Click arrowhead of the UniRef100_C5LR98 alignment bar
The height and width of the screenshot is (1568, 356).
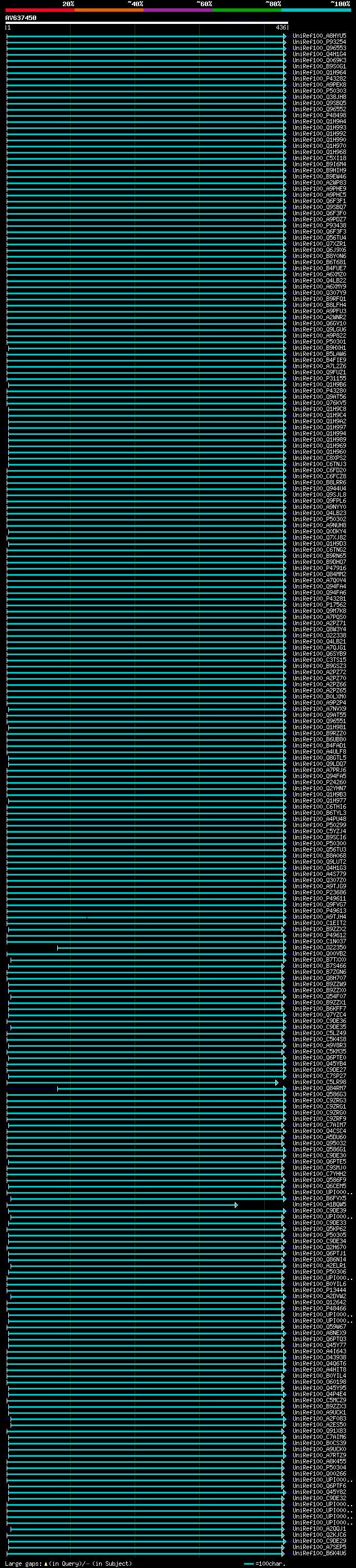tap(277, 1082)
